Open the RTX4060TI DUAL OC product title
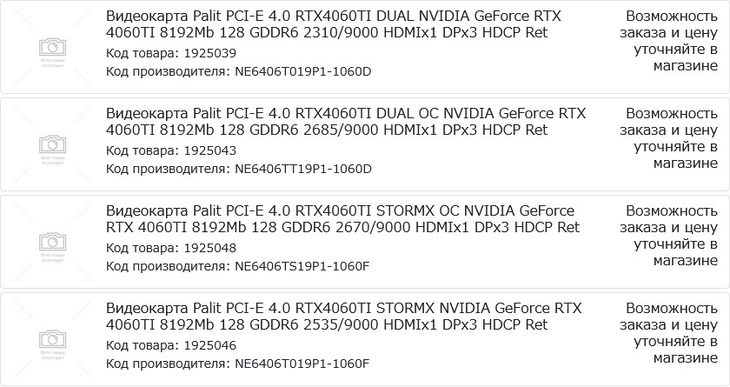Image resolution: width=730 pixels, height=387 pixels. (x=345, y=122)
